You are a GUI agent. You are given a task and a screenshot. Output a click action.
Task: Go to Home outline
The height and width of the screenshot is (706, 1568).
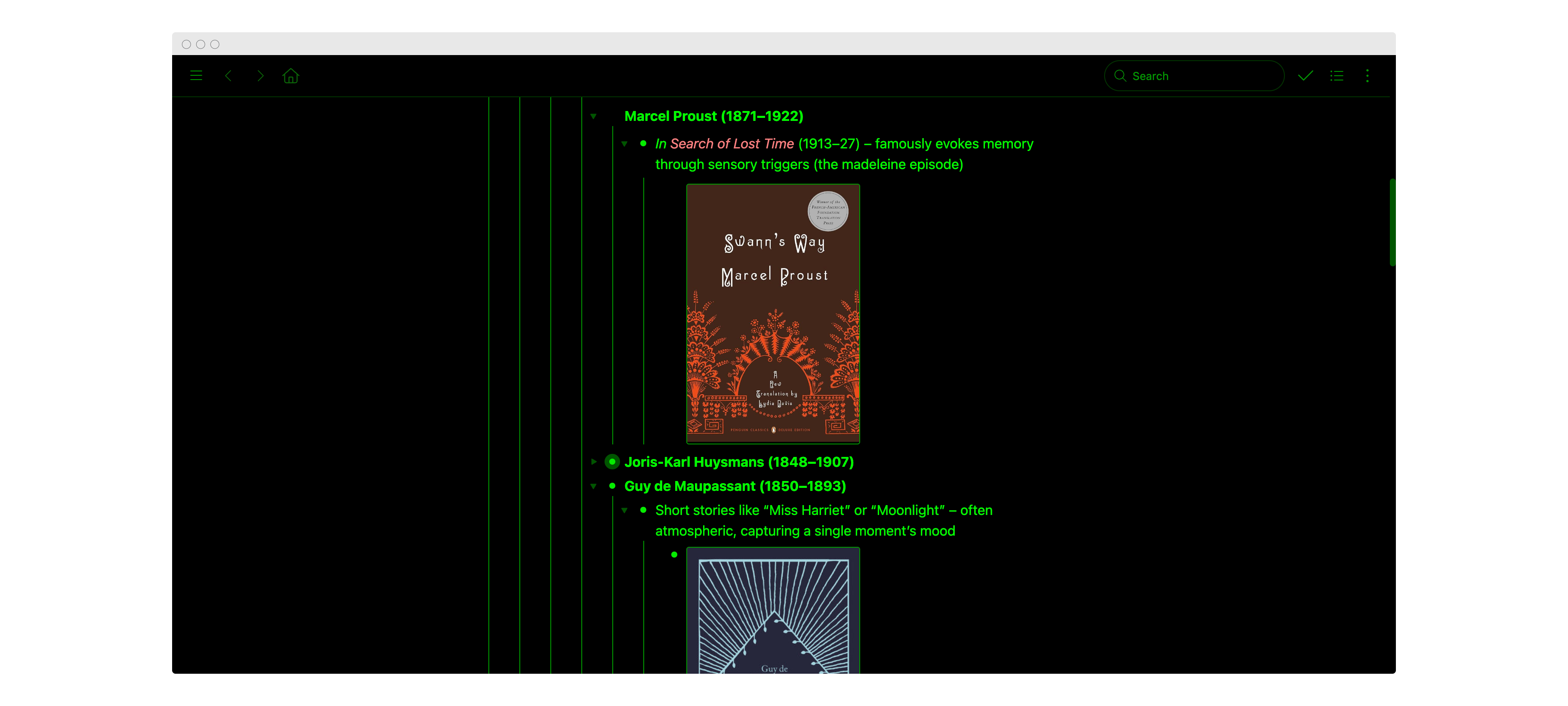pyautogui.click(x=291, y=76)
